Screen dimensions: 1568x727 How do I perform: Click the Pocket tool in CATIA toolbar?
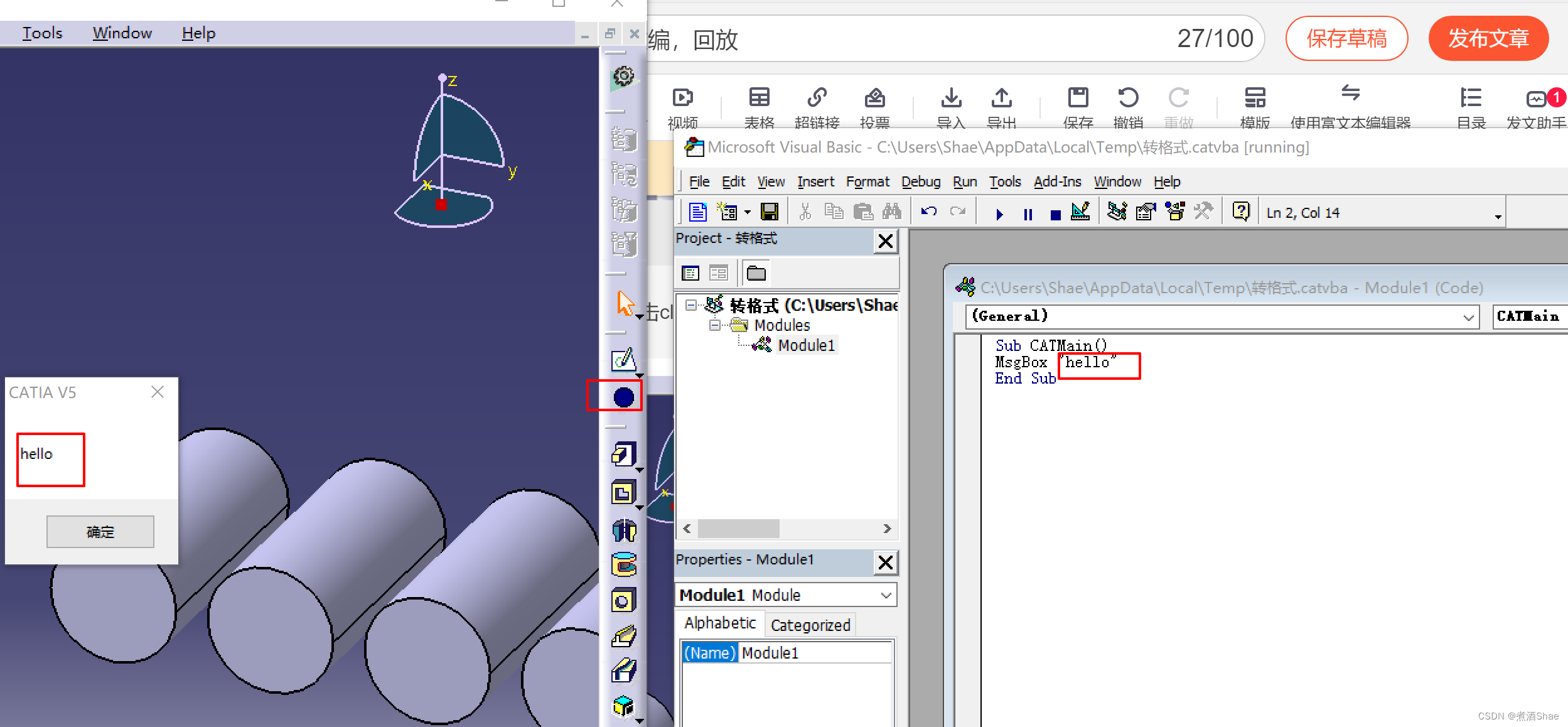[623, 493]
